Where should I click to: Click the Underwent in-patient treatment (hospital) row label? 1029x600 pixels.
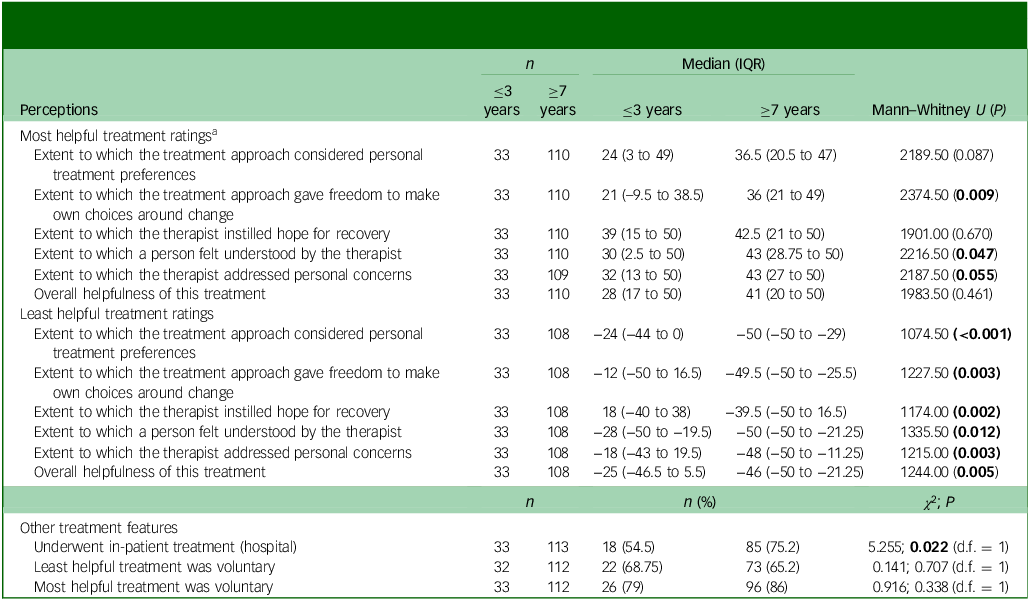162,547
